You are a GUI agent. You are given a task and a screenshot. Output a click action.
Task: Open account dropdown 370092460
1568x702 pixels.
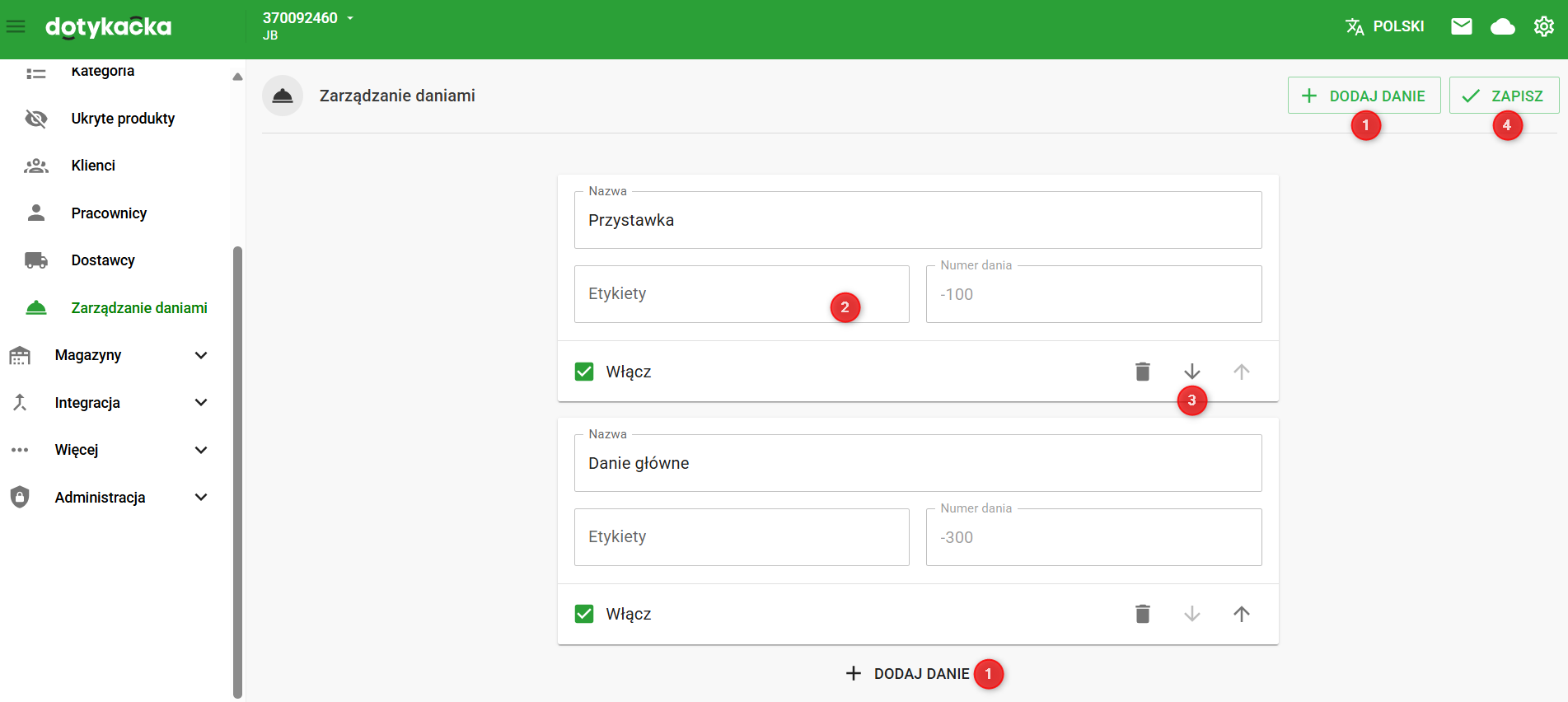[307, 18]
